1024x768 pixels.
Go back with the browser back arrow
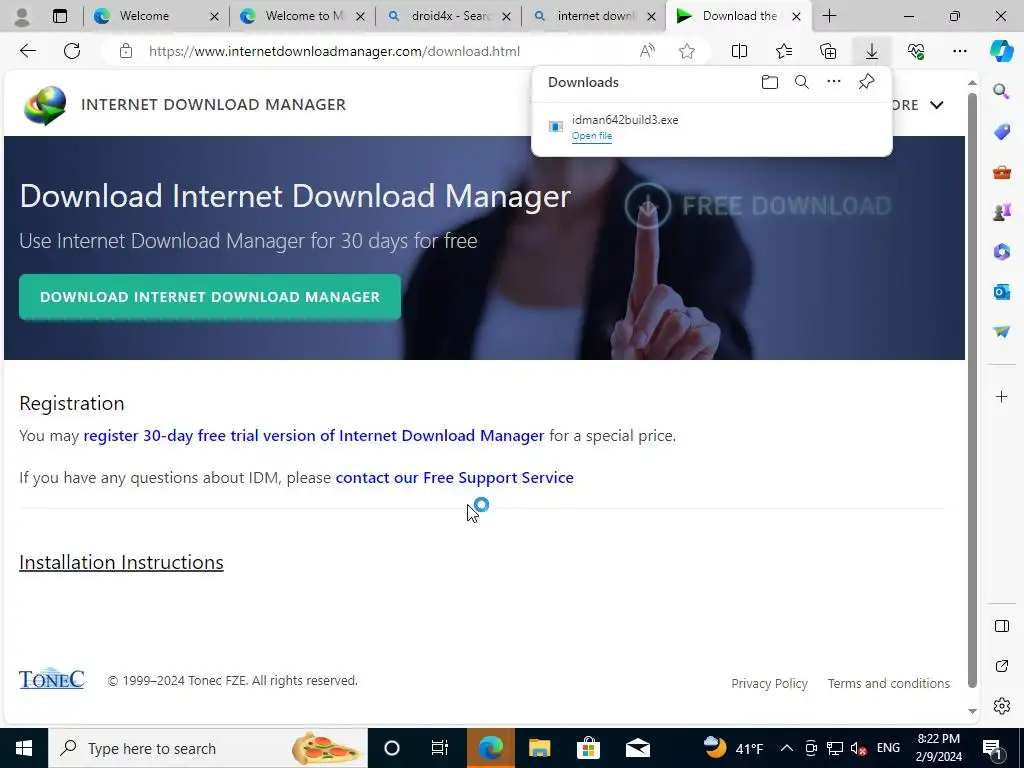[27, 51]
